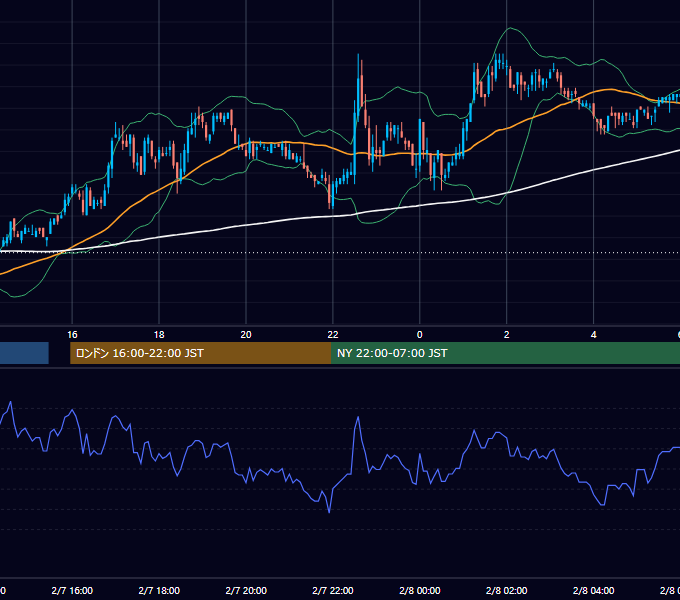The image size is (680, 600).
Task: Click hour label 20 on price chart axis
Action: pos(246,335)
